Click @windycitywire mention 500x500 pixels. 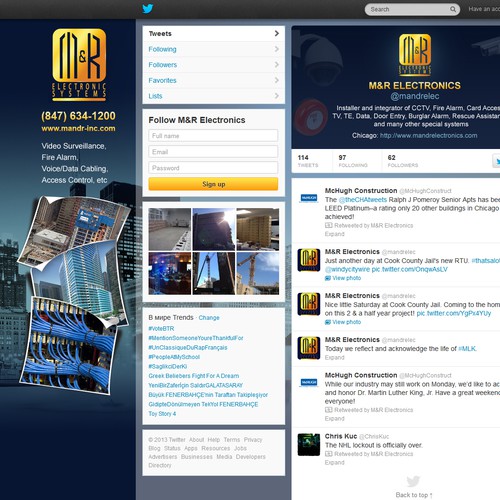[347, 269]
